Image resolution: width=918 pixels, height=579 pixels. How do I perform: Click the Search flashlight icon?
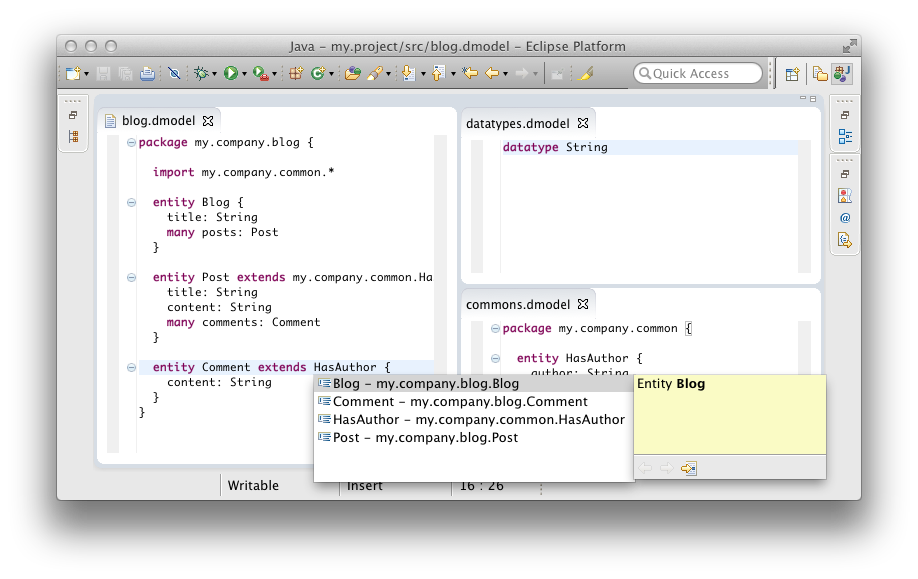coord(375,73)
